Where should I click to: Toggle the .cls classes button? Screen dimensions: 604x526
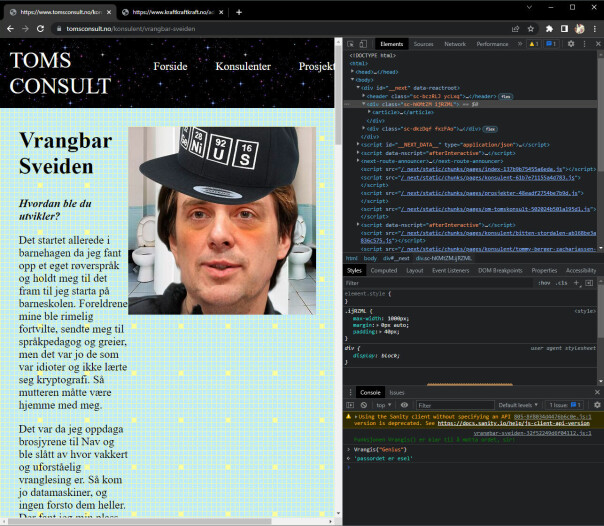click(x=562, y=283)
